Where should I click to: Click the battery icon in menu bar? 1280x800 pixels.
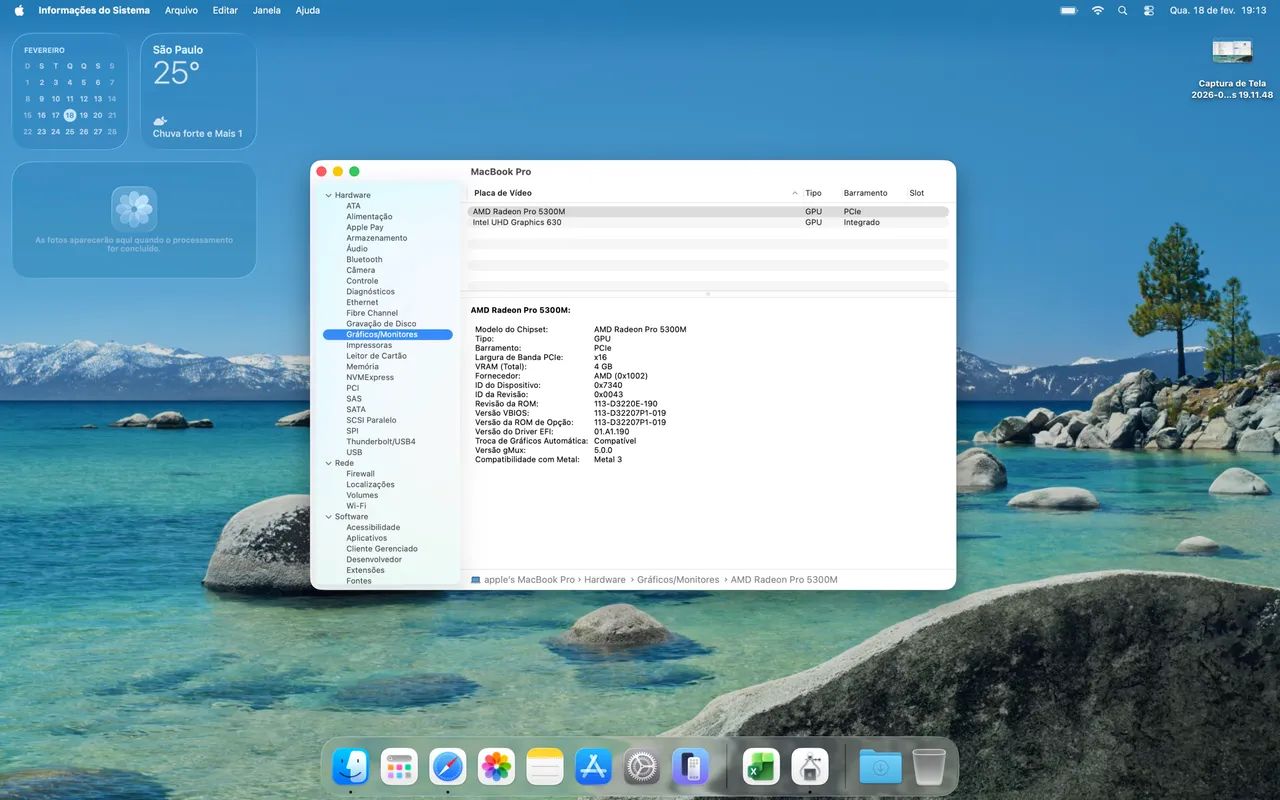(x=1067, y=10)
